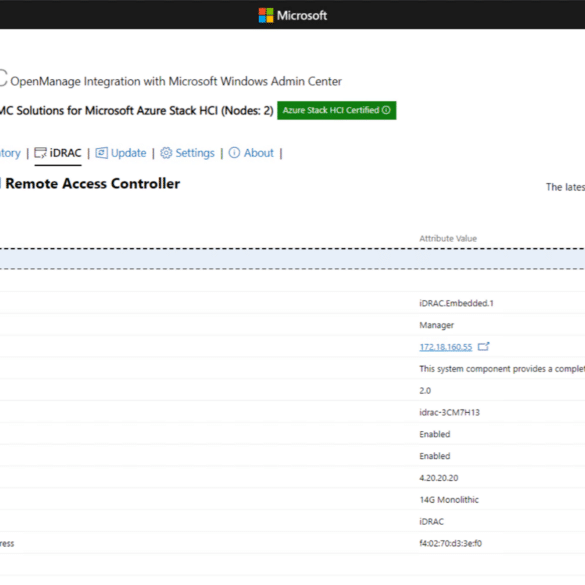Click the first Enabled value below idrac-3CM7H13
The image size is (585, 585).
tap(435, 434)
